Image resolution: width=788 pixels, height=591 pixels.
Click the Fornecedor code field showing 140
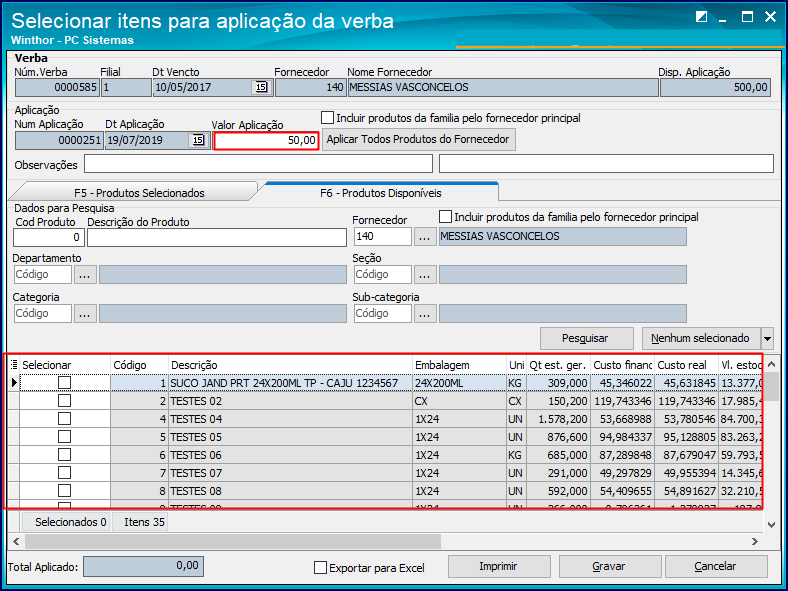pyautogui.click(x=383, y=237)
